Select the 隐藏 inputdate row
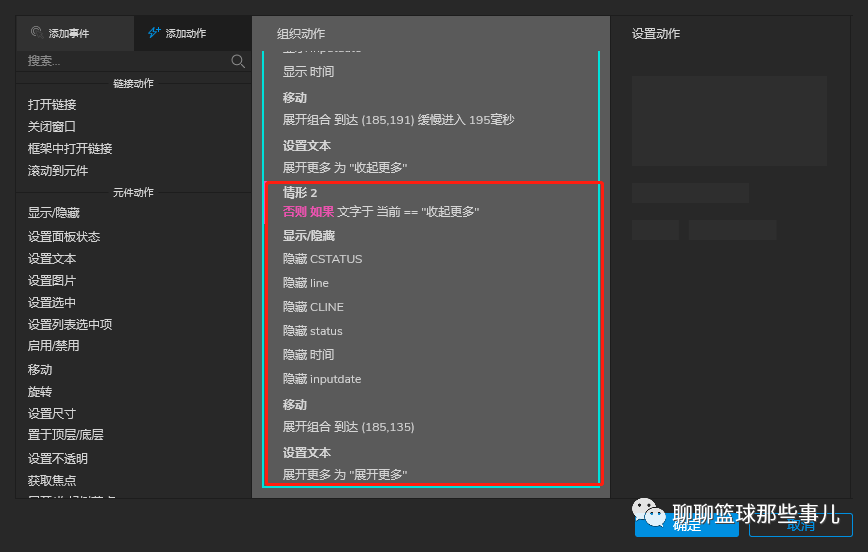The width and height of the screenshot is (868, 552). [x=322, y=379]
